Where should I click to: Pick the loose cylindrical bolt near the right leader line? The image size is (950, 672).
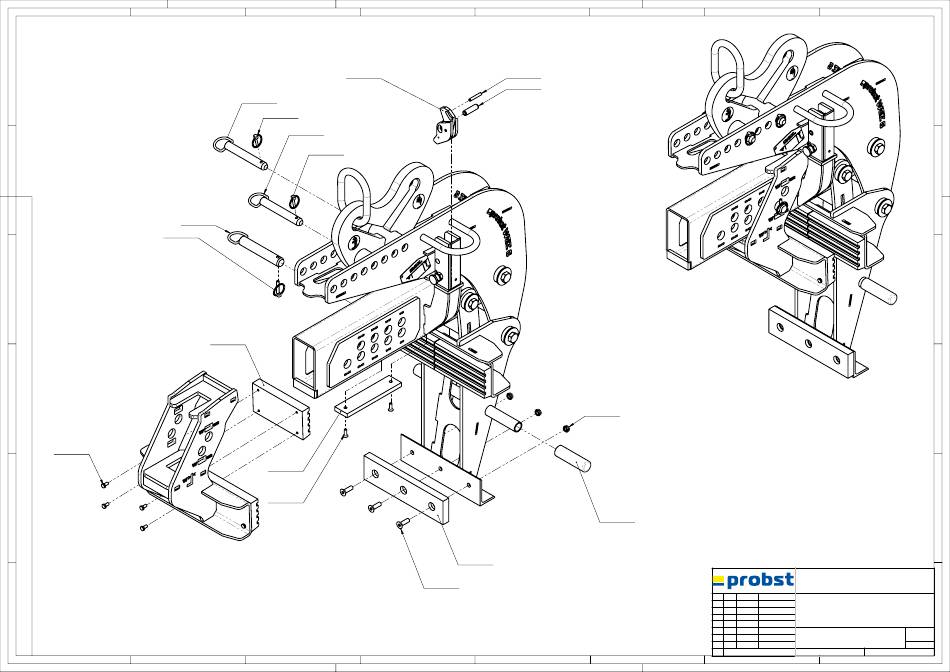click(x=573, y=459)
